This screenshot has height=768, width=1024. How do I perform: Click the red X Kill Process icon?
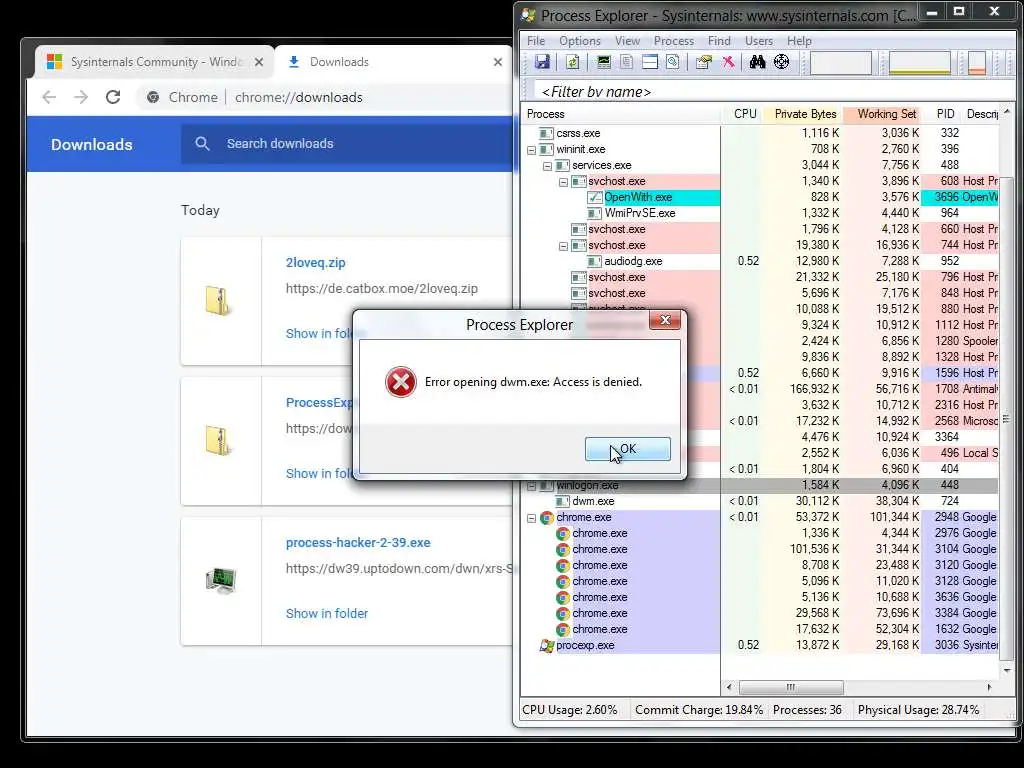pyautogui.click(x=728, y=62)
